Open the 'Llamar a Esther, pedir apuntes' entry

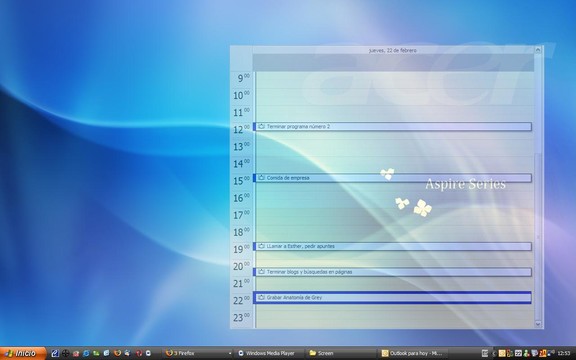392,246
